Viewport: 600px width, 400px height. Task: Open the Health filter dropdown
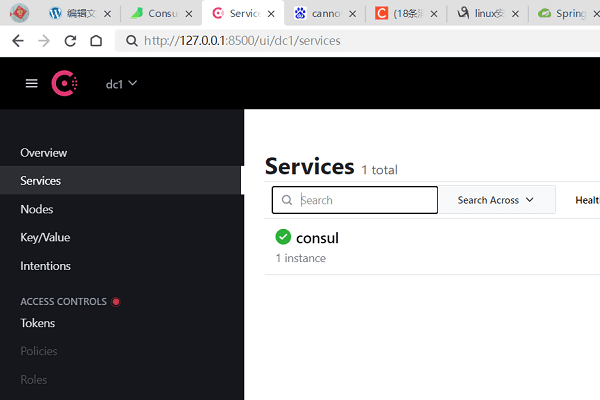(x=587, y=200)
